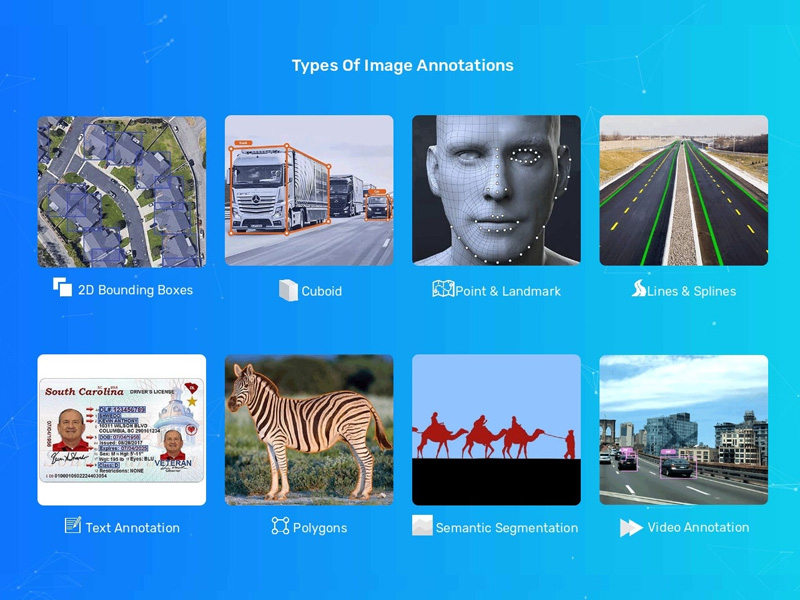Open the red camels segmentation image
800x600 pixels.
pos(496,430)
